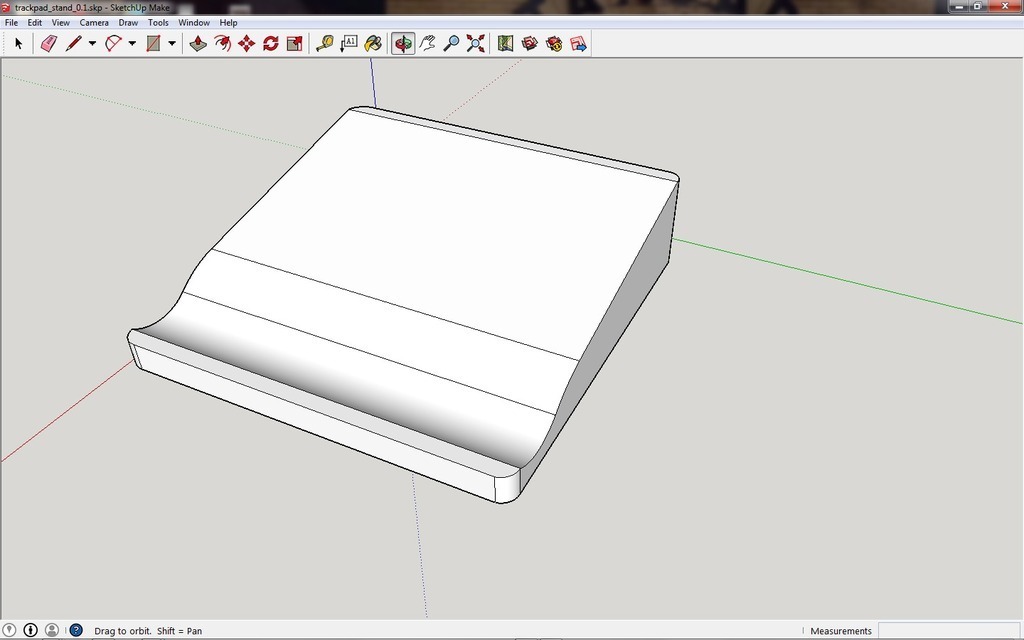The width and height of the screenshot is (1024, 640).
Task: Click Zoom Extents to fit the model
Action: tap(473, 42)
